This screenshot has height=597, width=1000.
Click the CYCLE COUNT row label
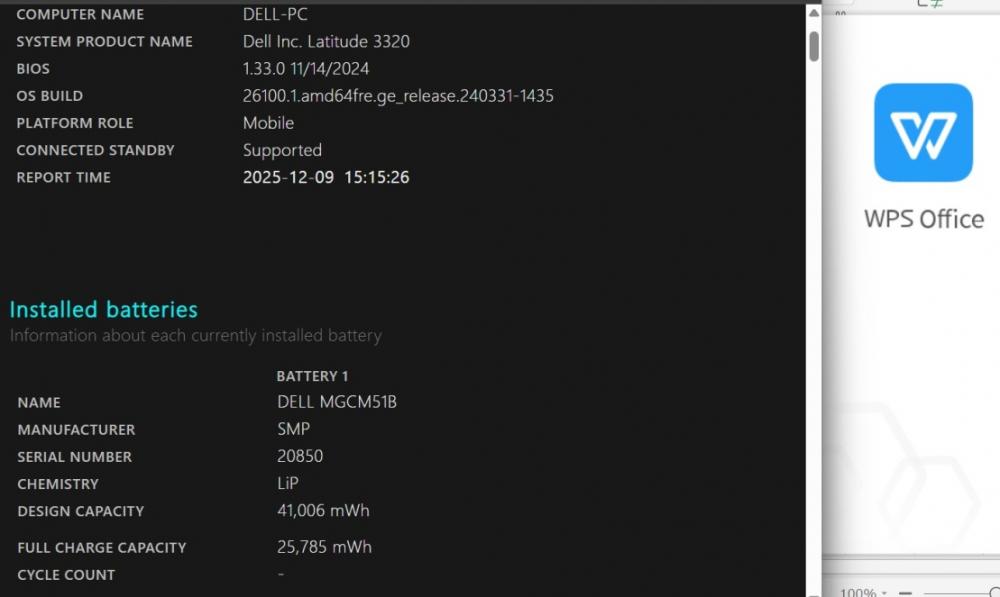(66, 575)
